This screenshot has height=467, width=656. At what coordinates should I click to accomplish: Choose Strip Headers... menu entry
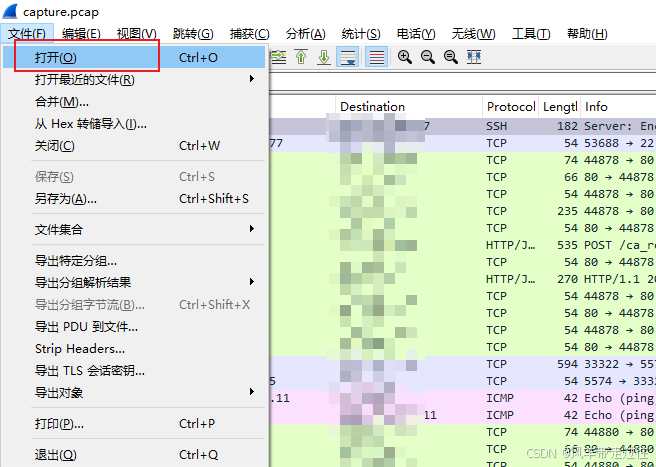coord(134,349)
